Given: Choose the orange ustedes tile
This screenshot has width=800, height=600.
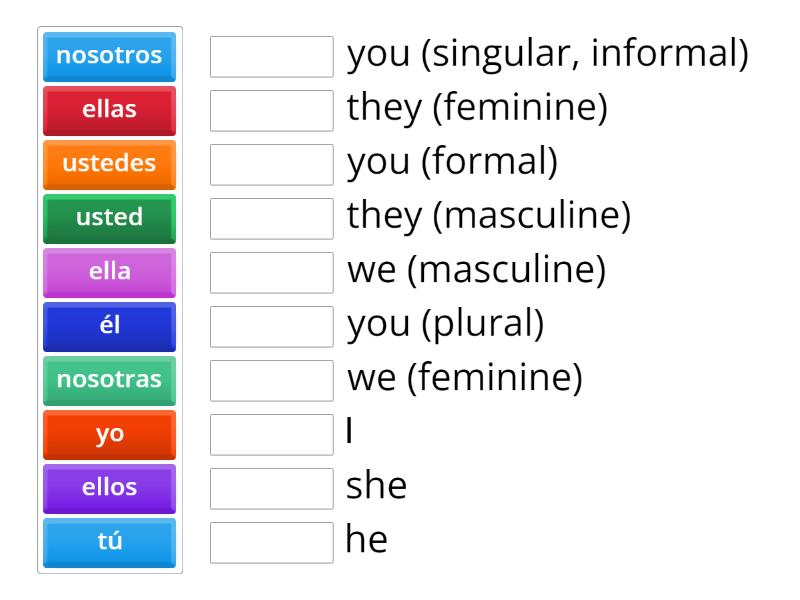Looking at the screenshot, I should pyautogui.click(x=109, y=165).
